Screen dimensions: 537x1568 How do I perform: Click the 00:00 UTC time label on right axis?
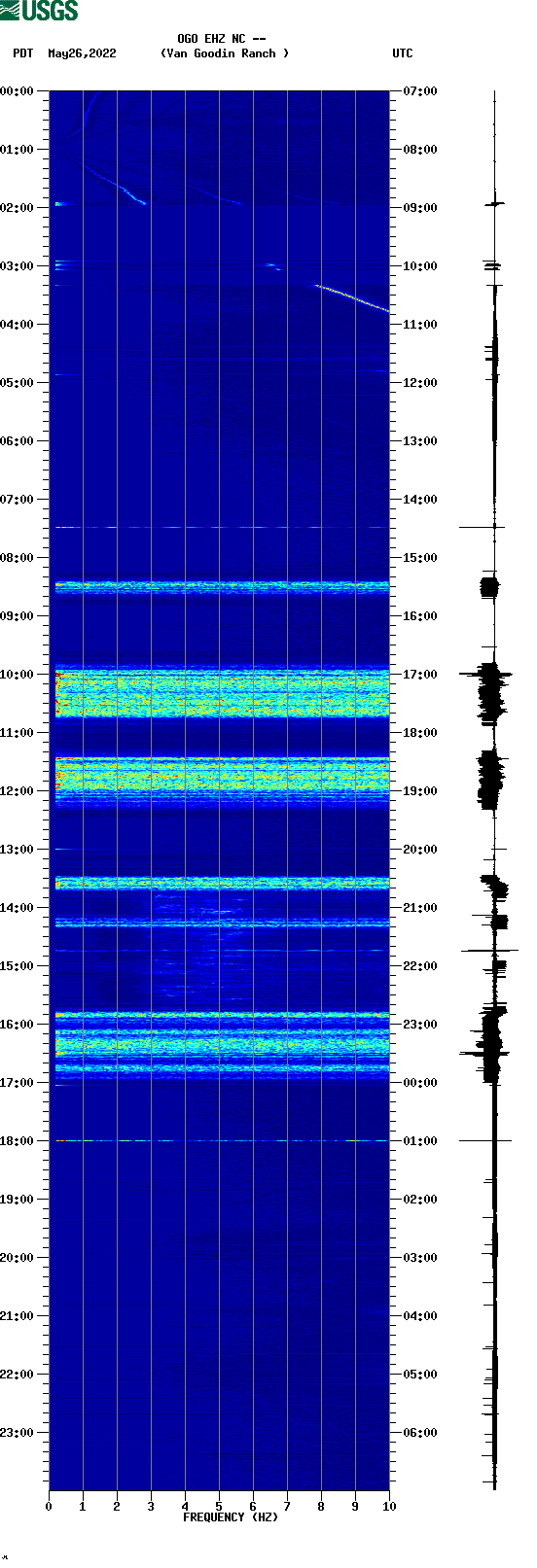pos(420,1083)
